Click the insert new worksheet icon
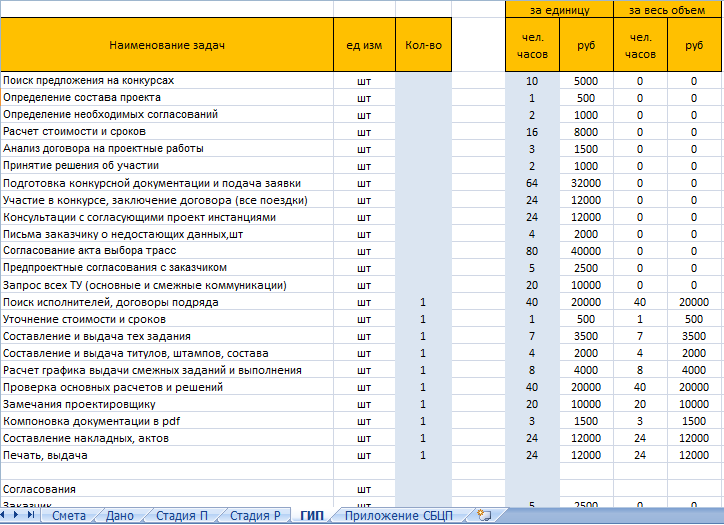Viewport: 724px width, 525px height. click(x=484, y=515)
